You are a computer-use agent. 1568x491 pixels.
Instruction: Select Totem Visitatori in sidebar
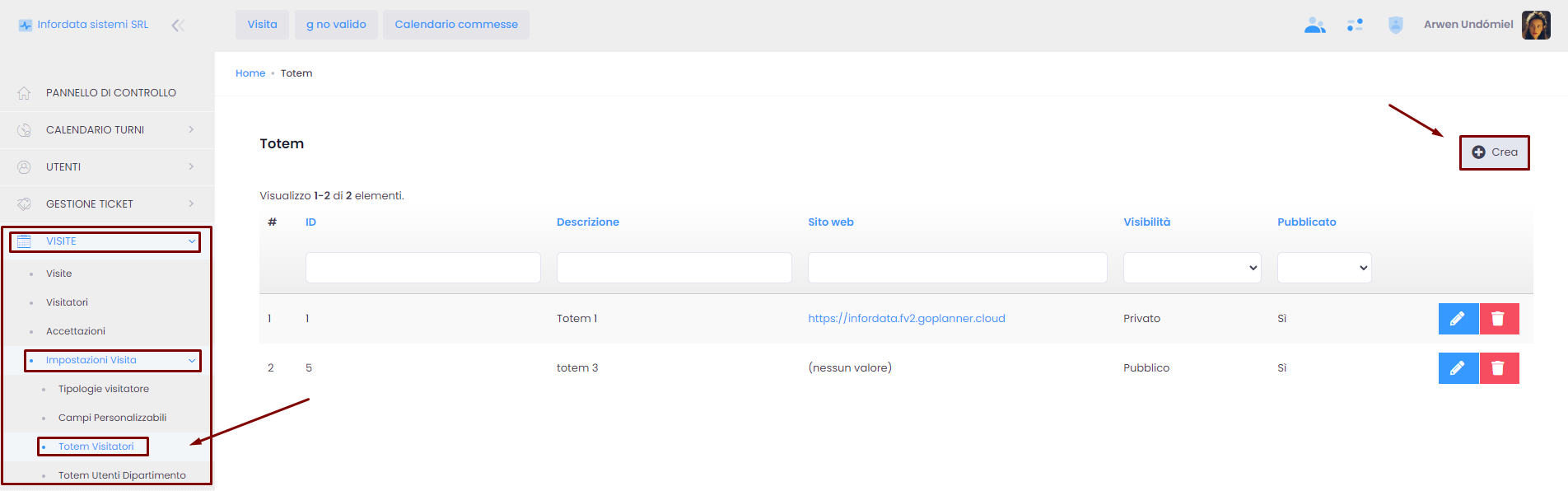pos(96,447)
